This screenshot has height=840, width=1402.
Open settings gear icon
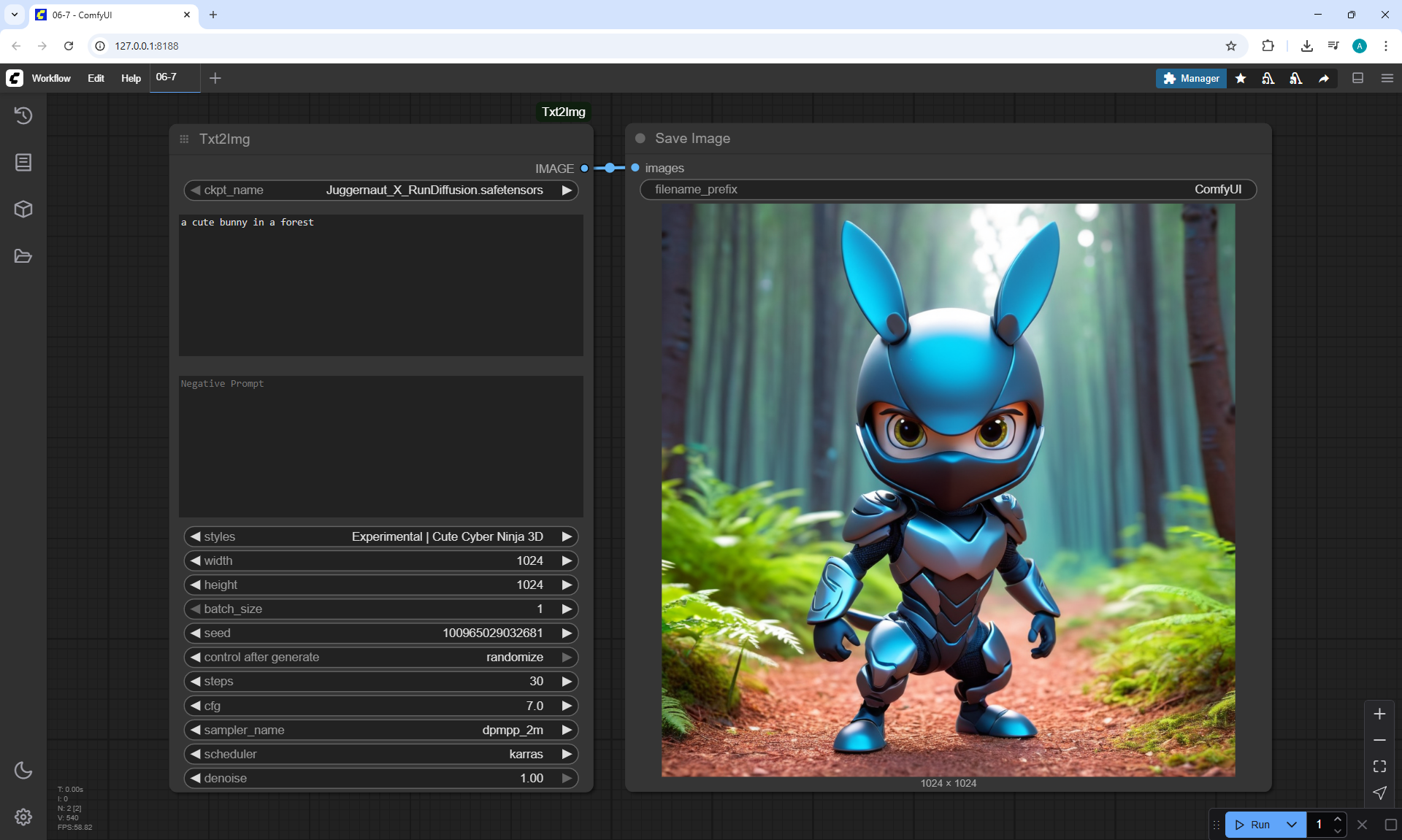coord(23,817)
